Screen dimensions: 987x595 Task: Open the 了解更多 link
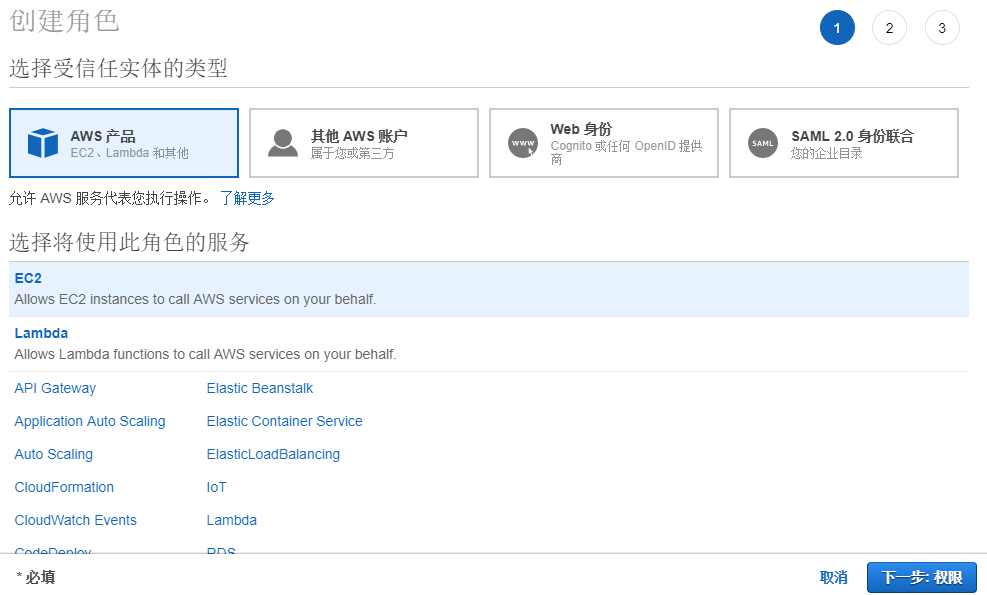coord(247,198)
